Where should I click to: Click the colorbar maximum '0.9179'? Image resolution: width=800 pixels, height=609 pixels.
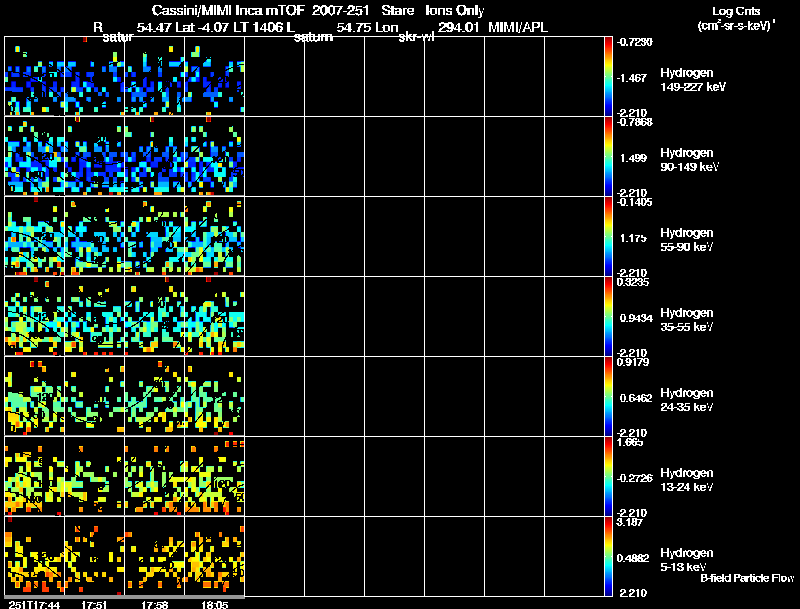point(633,362)
